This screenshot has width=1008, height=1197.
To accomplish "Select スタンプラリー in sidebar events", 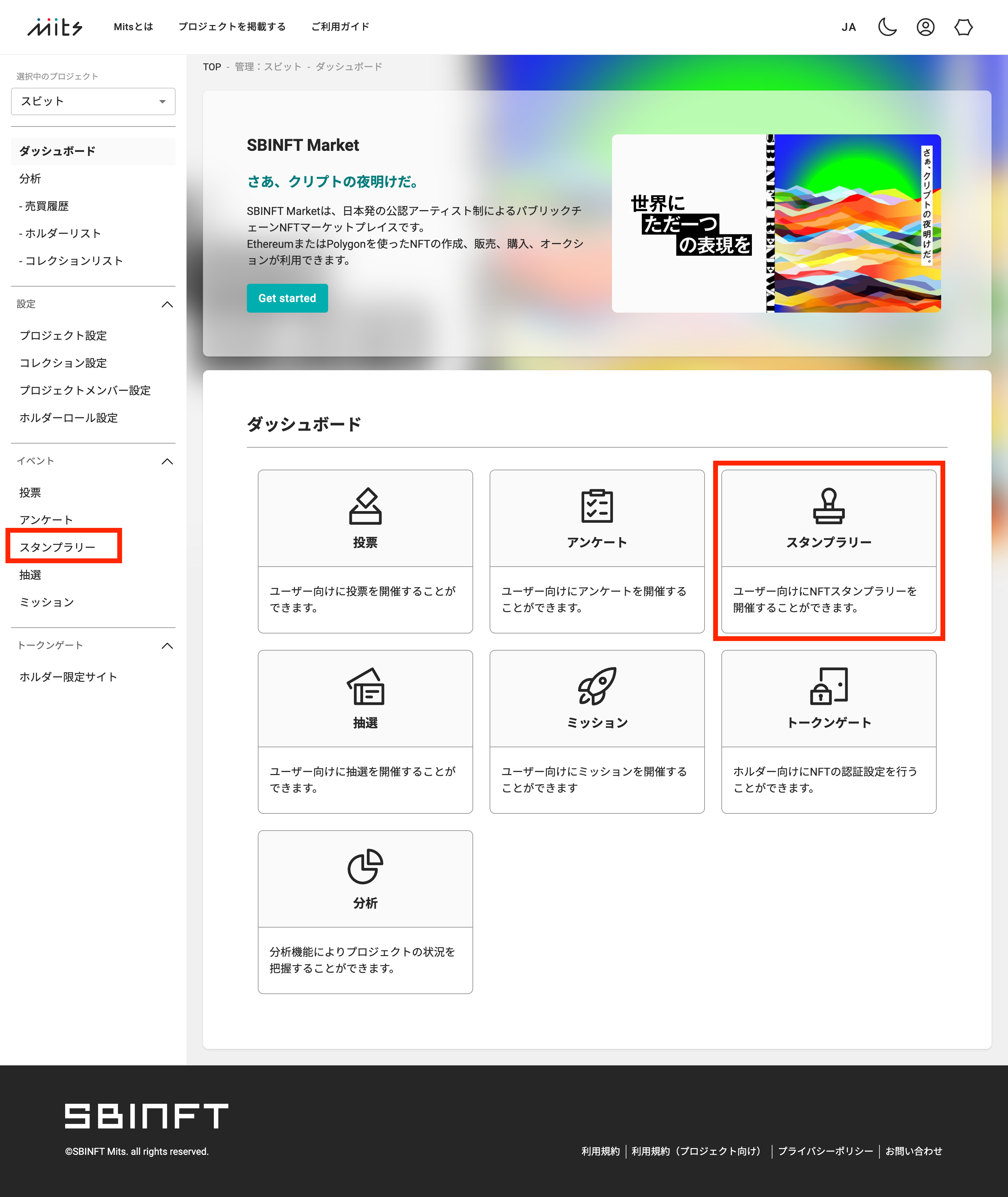I will (57, 547).
